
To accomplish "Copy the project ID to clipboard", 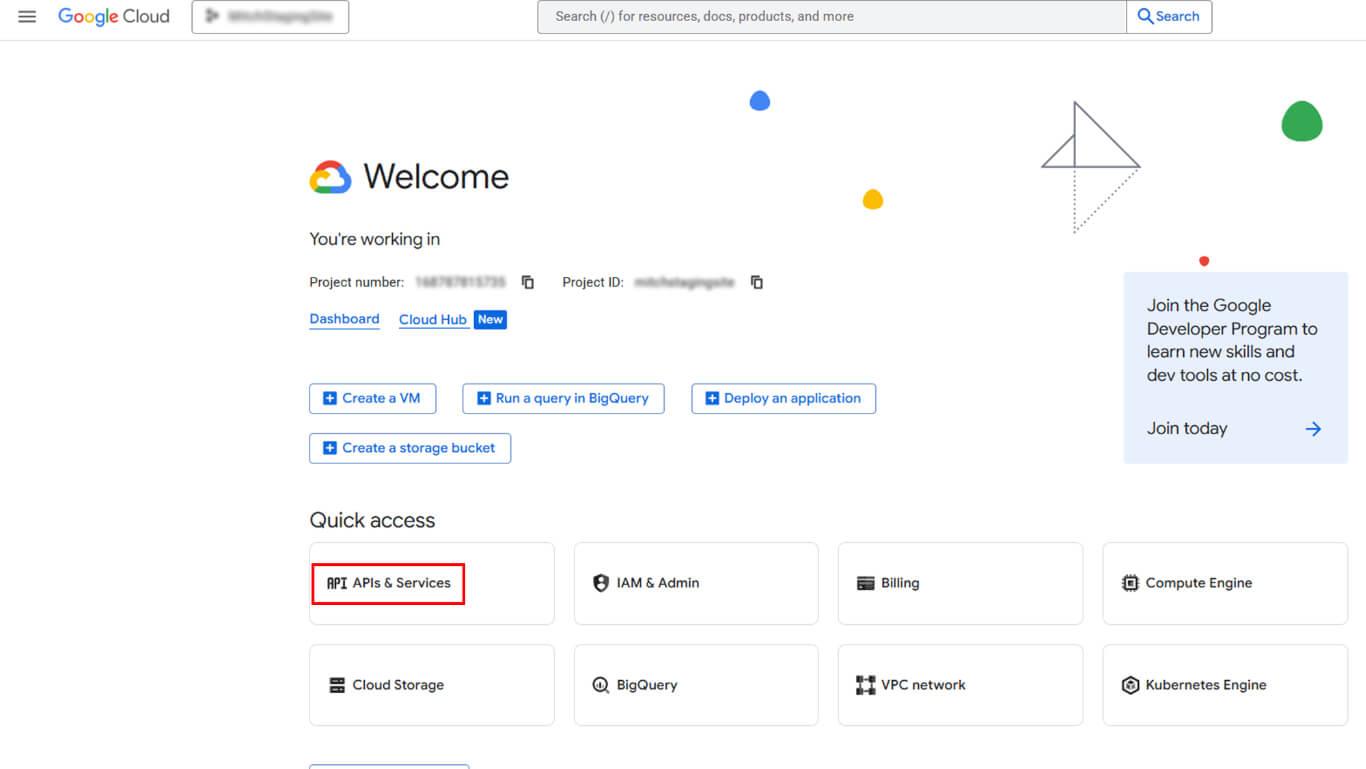I will (757, 283).
